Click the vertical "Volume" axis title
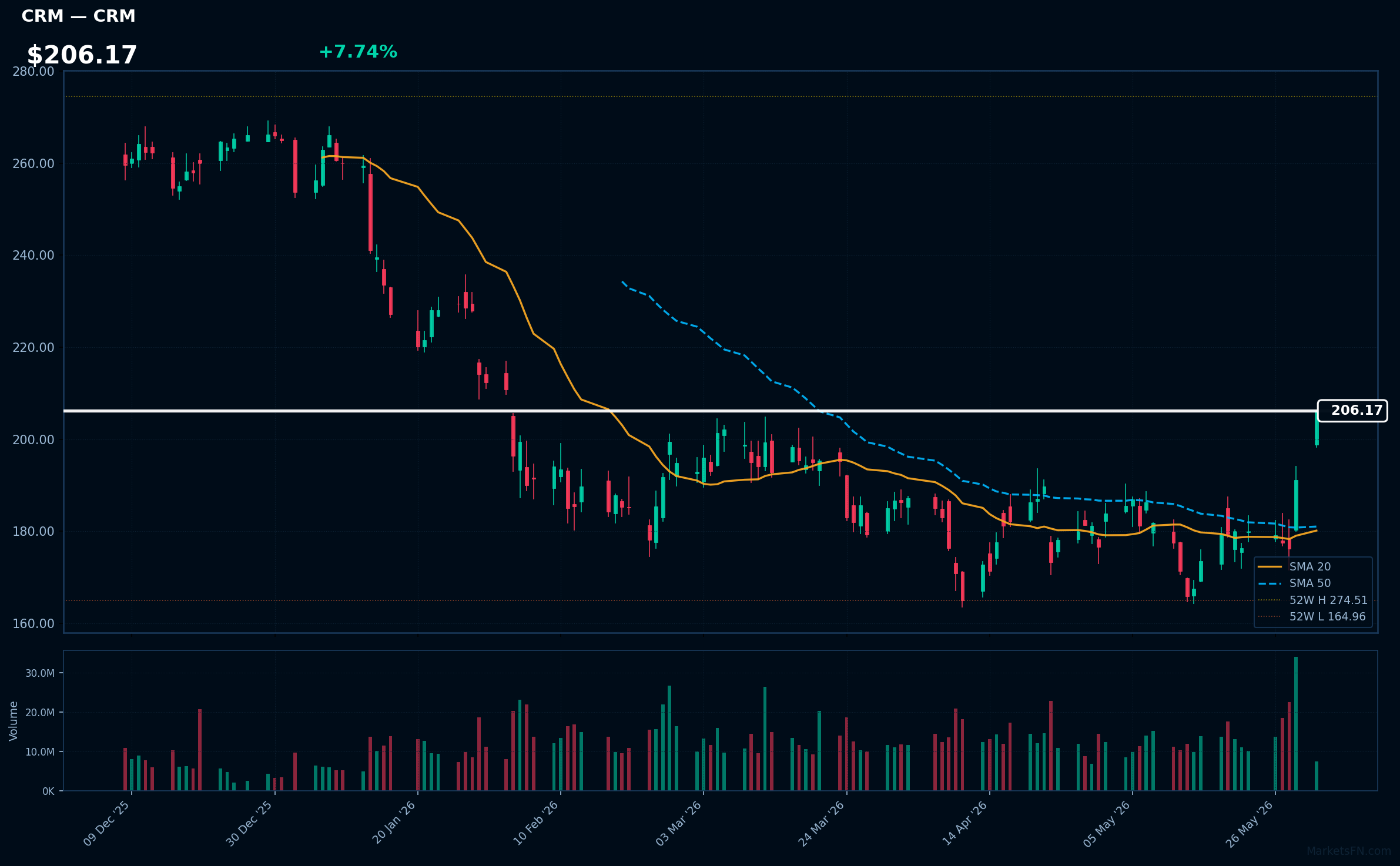This screenshot has height=866, width=1400. [x=14, y=721]
